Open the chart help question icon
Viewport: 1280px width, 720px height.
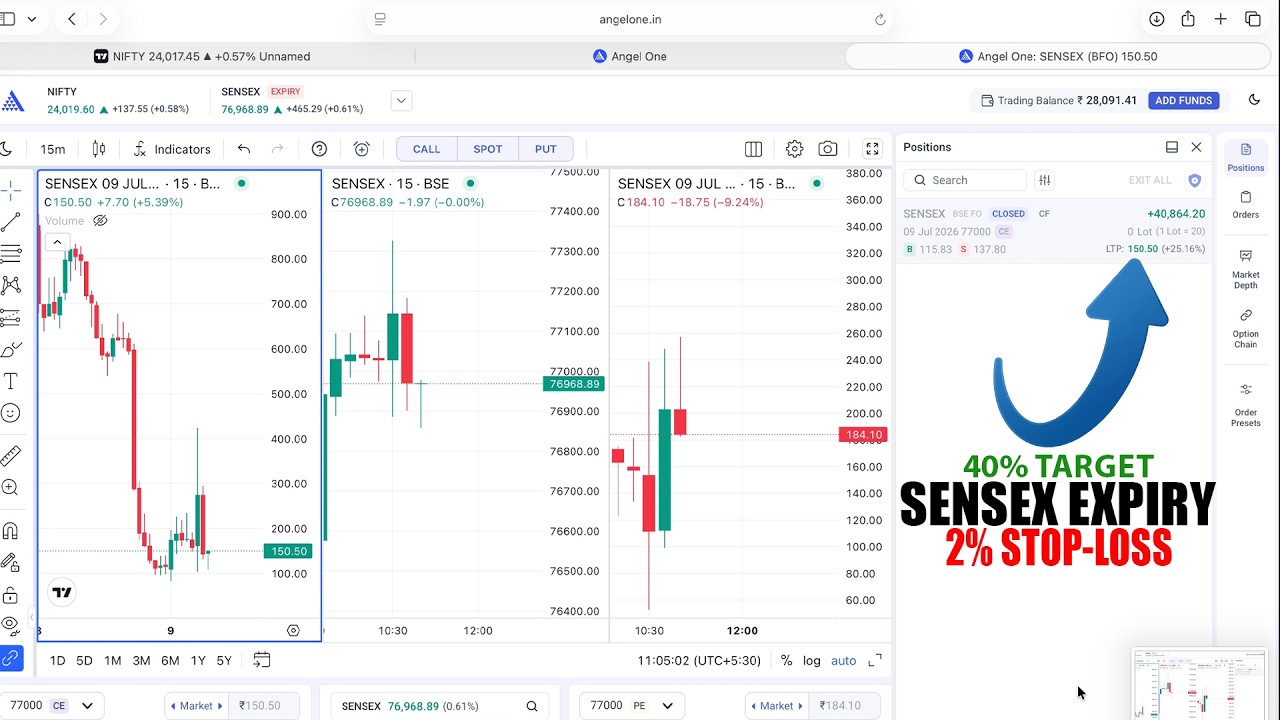[x=319, y=149]
